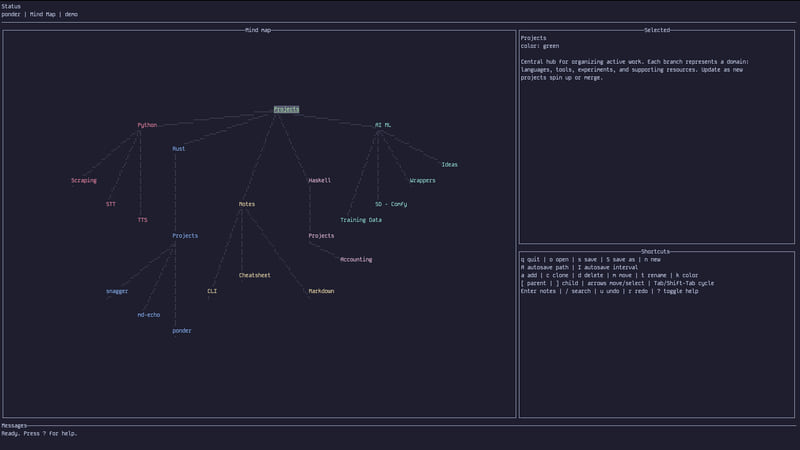This screenshot has height=450, width=800.
Task: Click the 'q quit' shortcut text
Action: [x=530, y=260]
